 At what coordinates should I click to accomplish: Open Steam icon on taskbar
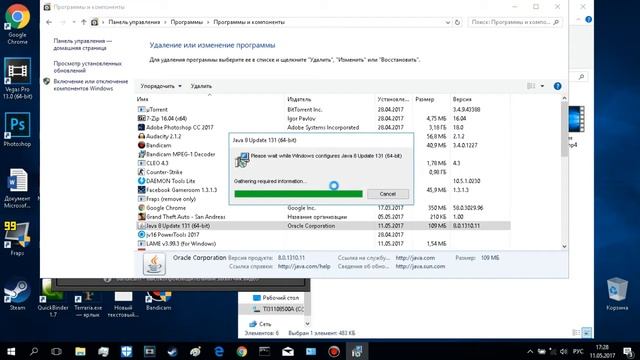point(173,351)
